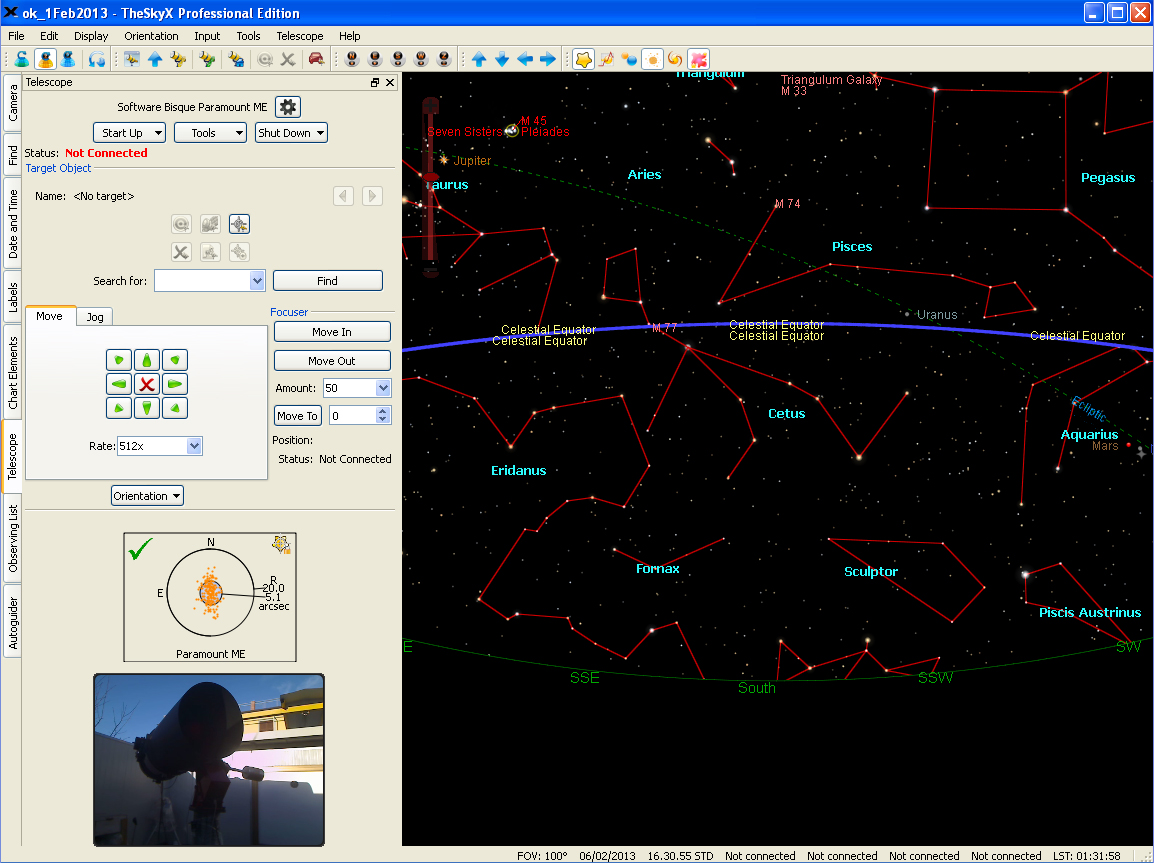This screenshot has width=1154, height=863.
Task: Click the yellow star drawing tool in the toolbar
Action: (583, 59)
